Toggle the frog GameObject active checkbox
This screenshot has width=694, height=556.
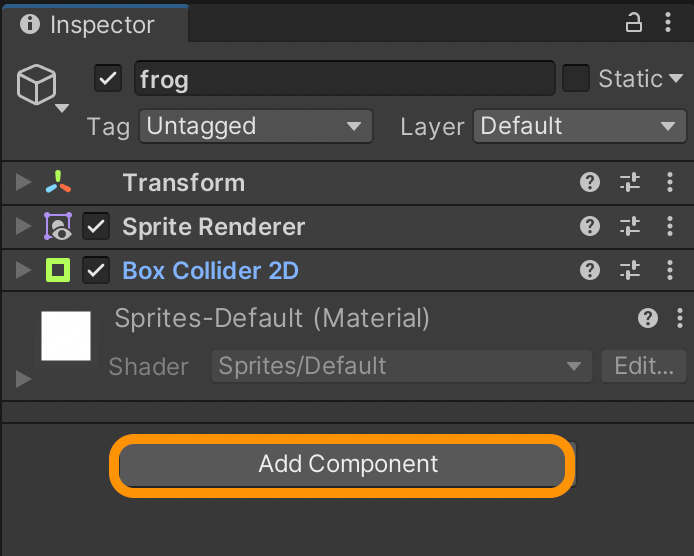click(x=108, y=78)
